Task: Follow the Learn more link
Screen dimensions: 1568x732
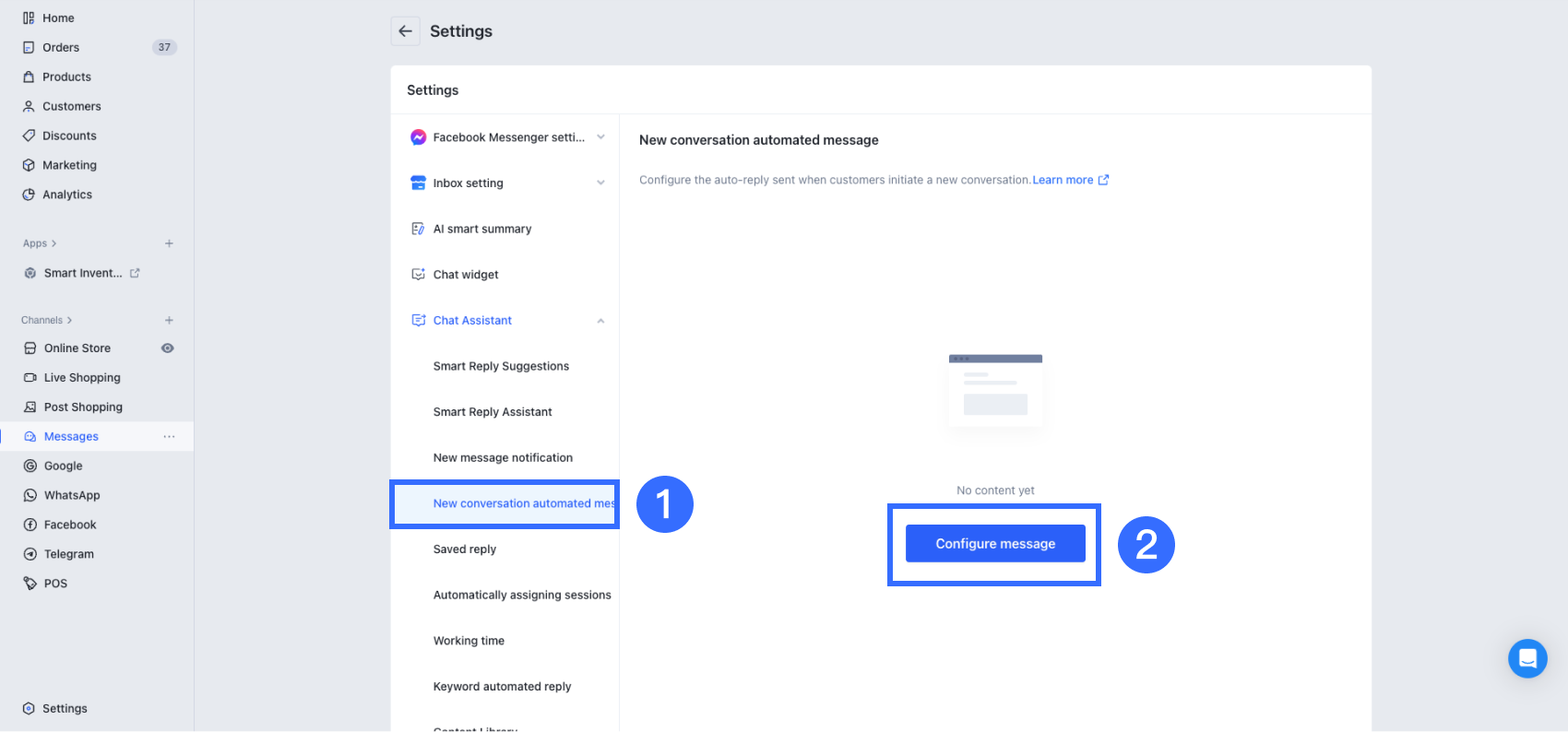Action: (x=1063, y=180)
